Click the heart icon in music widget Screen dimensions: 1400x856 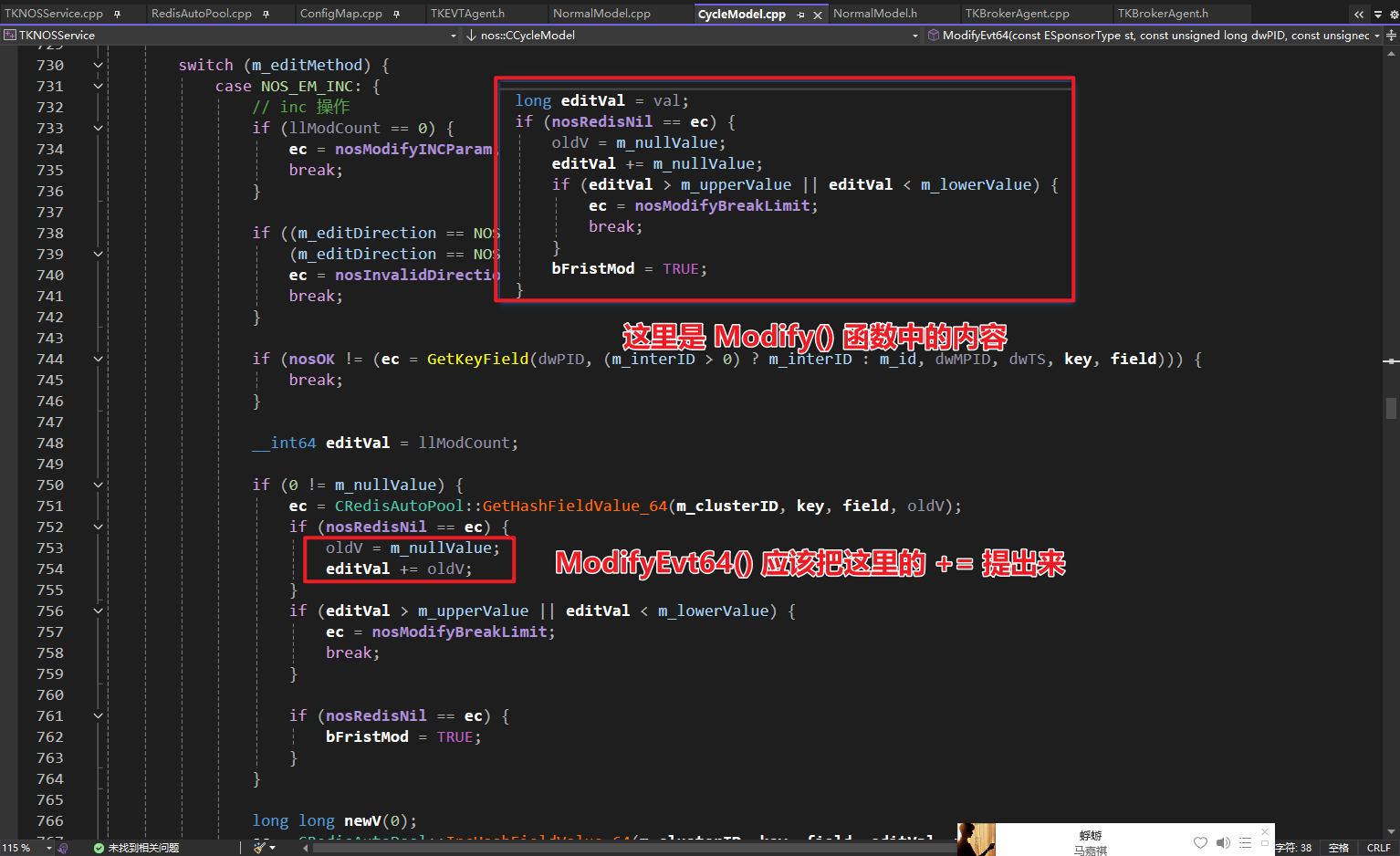(1200, 842)
